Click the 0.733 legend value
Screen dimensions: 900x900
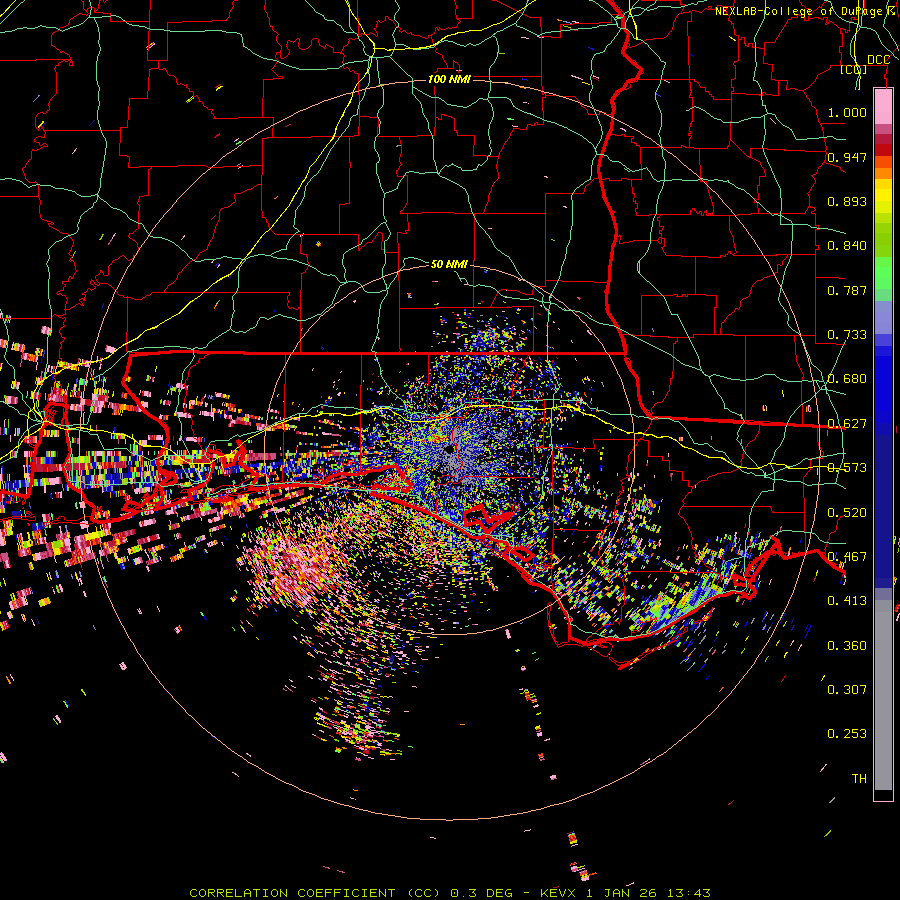pos(847,335)
